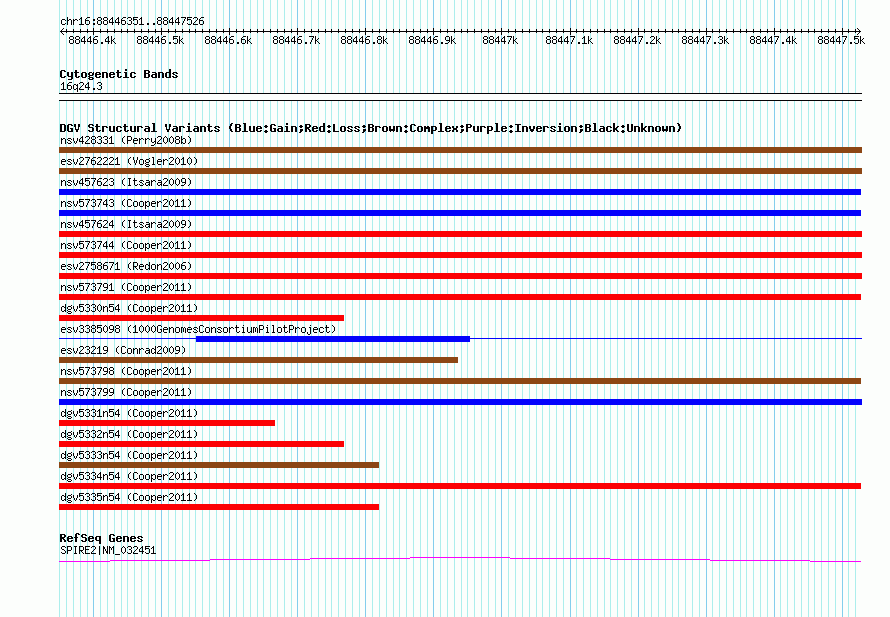The height and width of the screenshot is (617, 890).
Task: Open variant nsv457623 (Itsara2009) label
Action: pos(126,182)
